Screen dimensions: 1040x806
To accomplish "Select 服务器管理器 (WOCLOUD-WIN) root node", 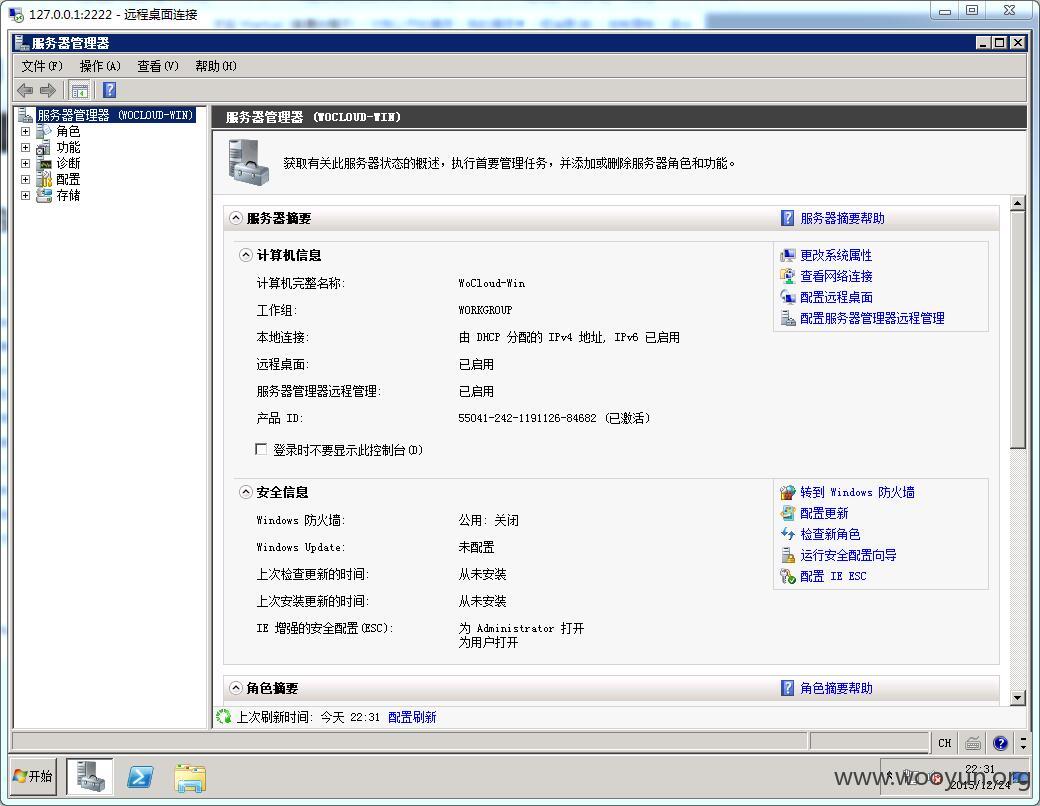I will coord(115,115).
